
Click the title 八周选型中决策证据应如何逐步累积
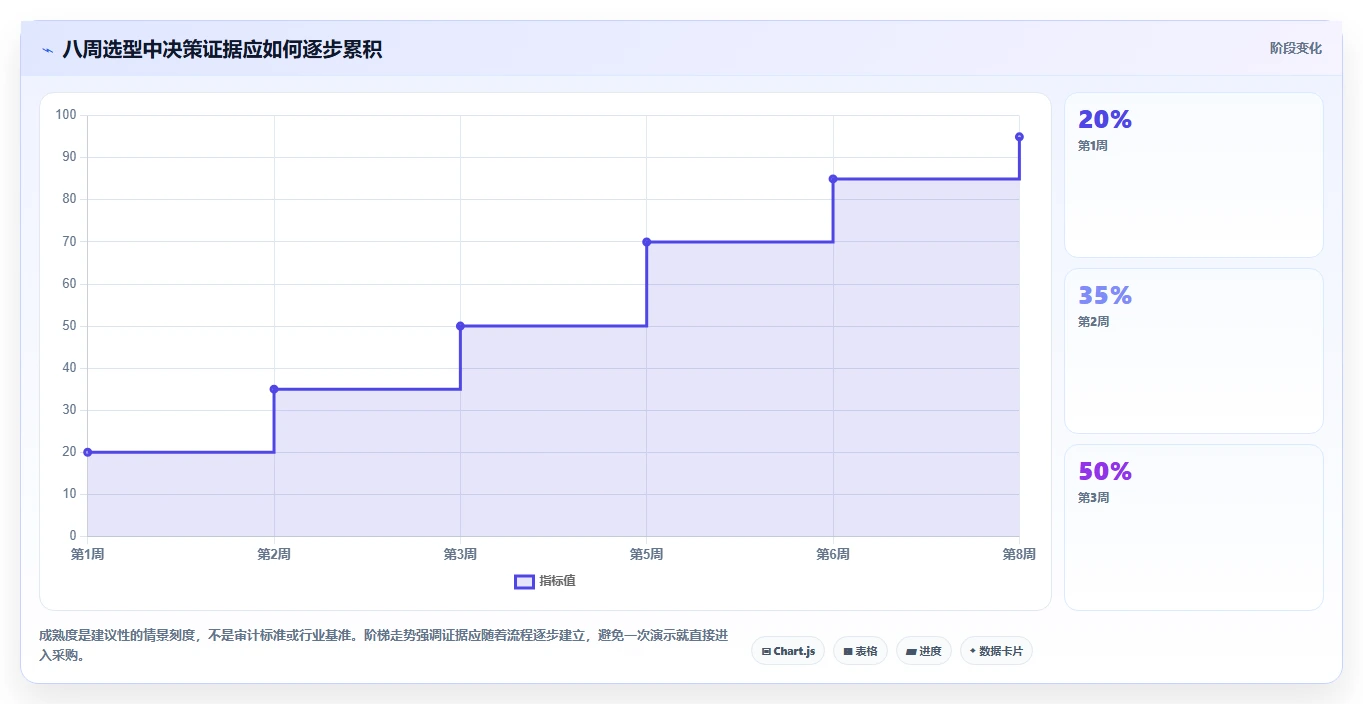pyautogui.click(x=222, y=49)
